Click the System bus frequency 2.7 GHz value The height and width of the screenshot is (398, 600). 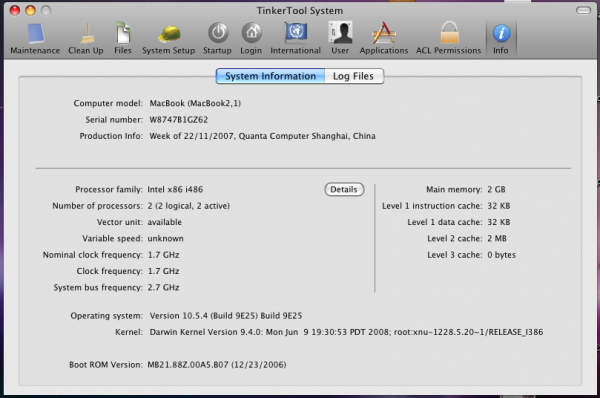pos(163,287)
